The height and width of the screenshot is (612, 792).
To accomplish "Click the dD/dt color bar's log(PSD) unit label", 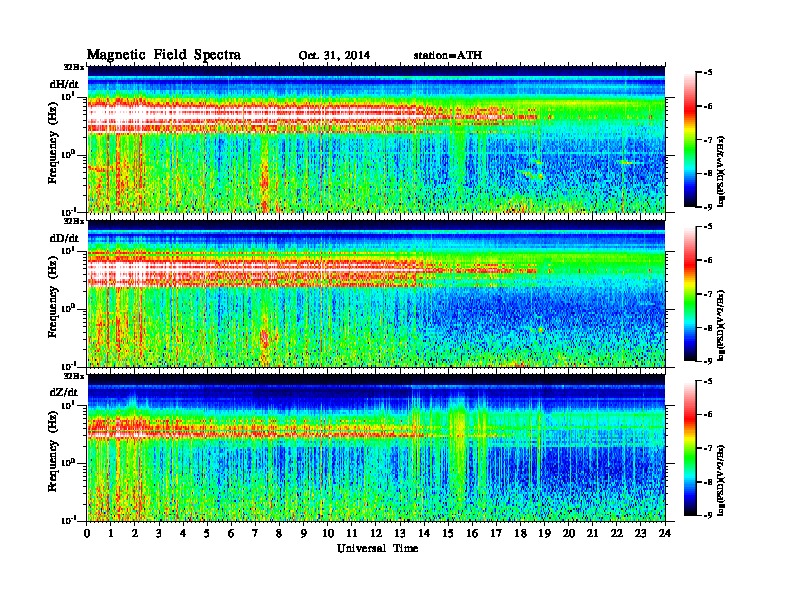I will click(723, 325).
